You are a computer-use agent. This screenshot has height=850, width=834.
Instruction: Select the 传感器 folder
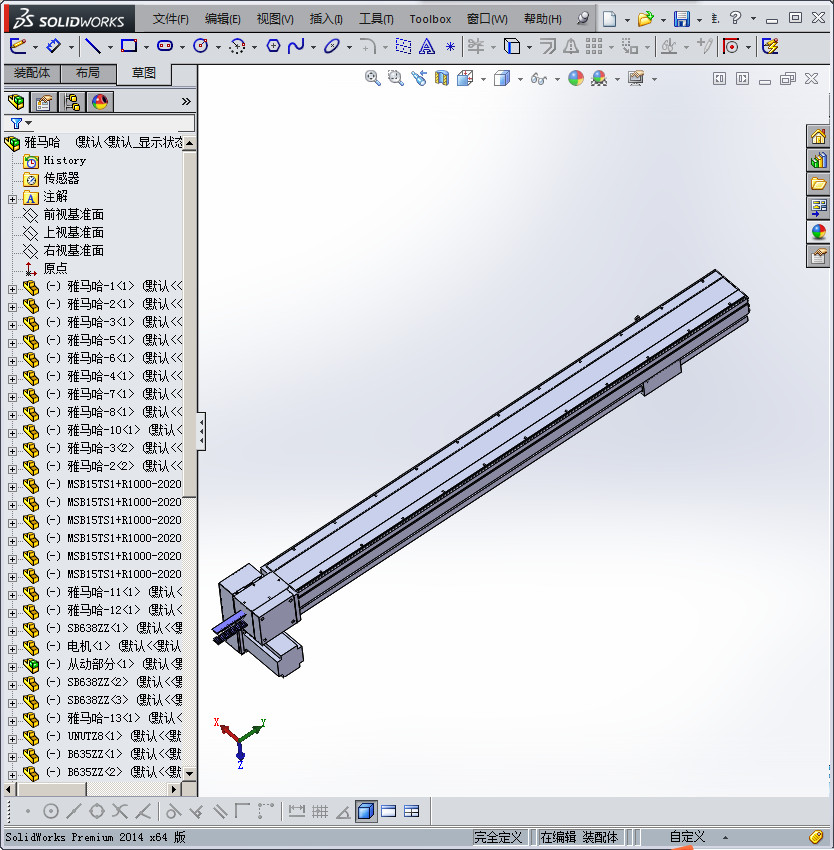tap(61, 178)
